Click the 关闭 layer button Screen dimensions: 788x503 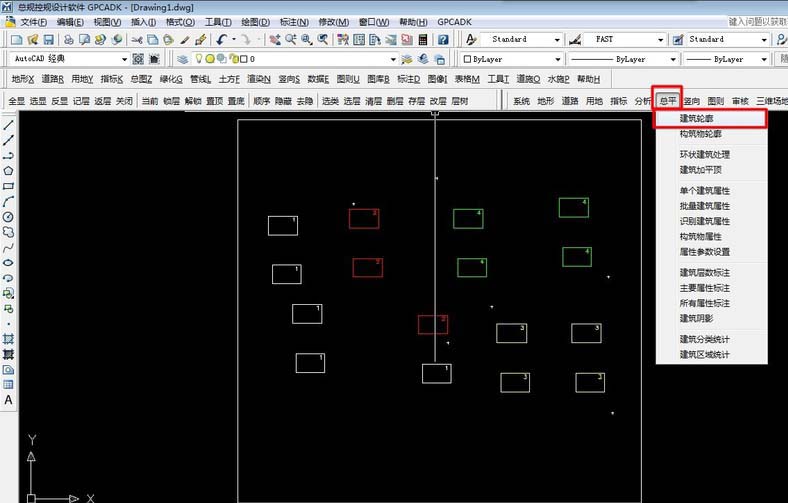pyautogui.click(x=123, y=101)
